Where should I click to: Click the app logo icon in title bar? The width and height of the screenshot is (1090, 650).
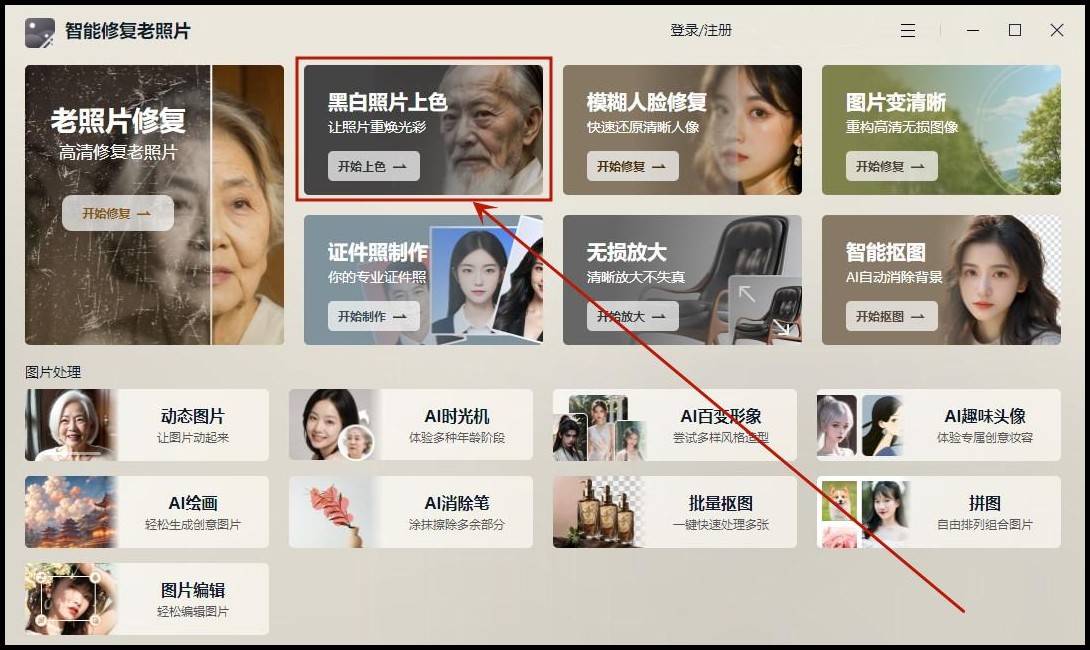point(40,32)
